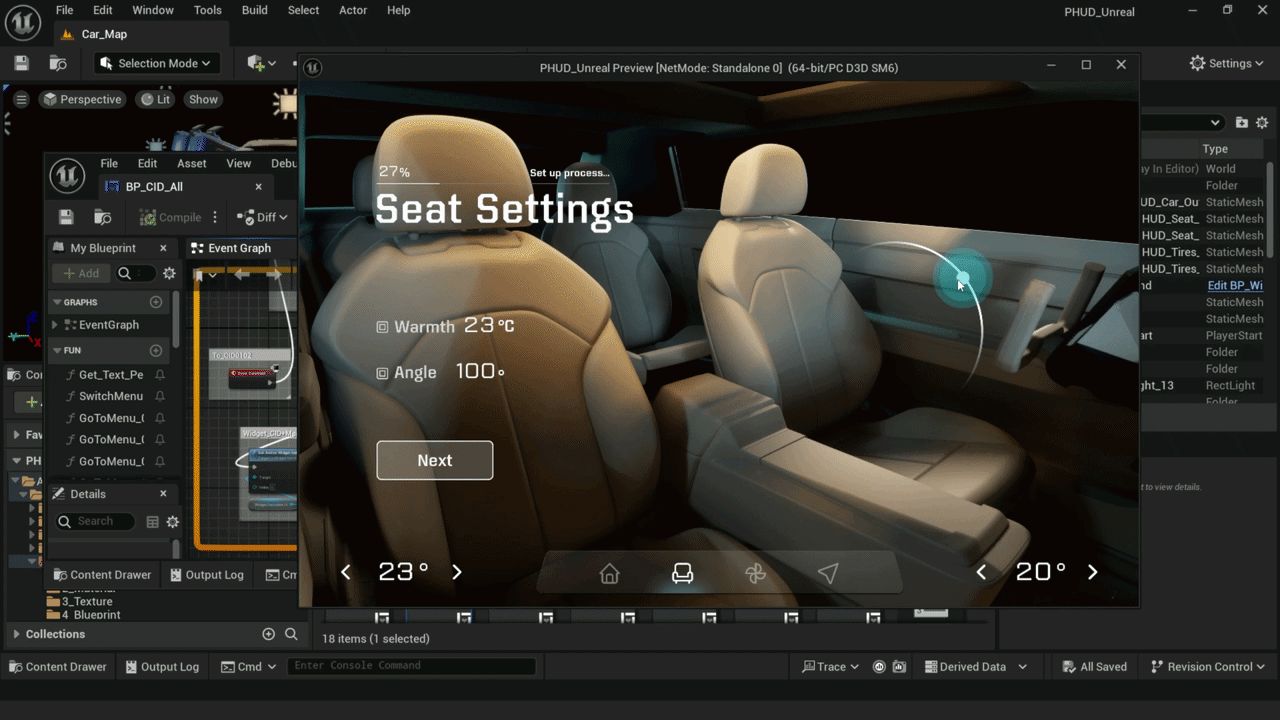Open the navigation arrow icon in dock

coord(828,573)
